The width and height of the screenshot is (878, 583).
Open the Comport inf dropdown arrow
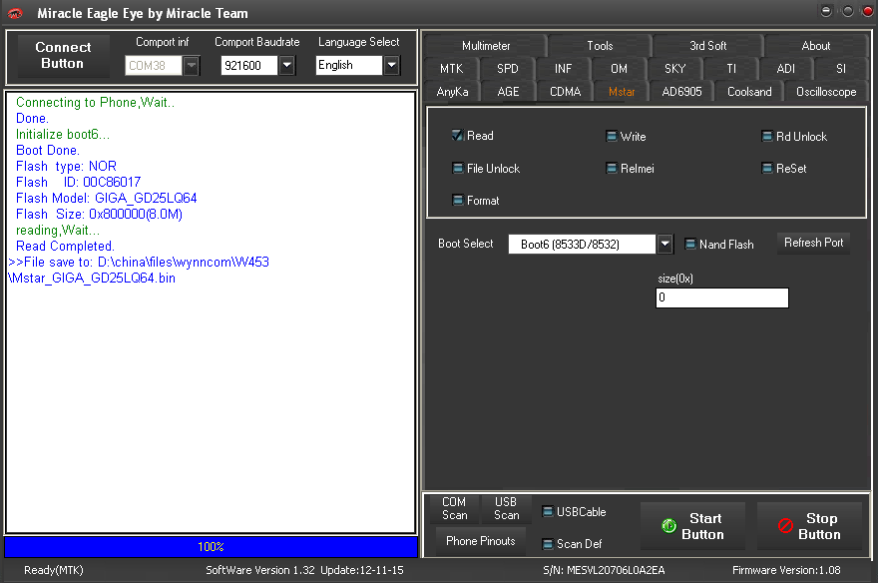(x=192, y=66)
